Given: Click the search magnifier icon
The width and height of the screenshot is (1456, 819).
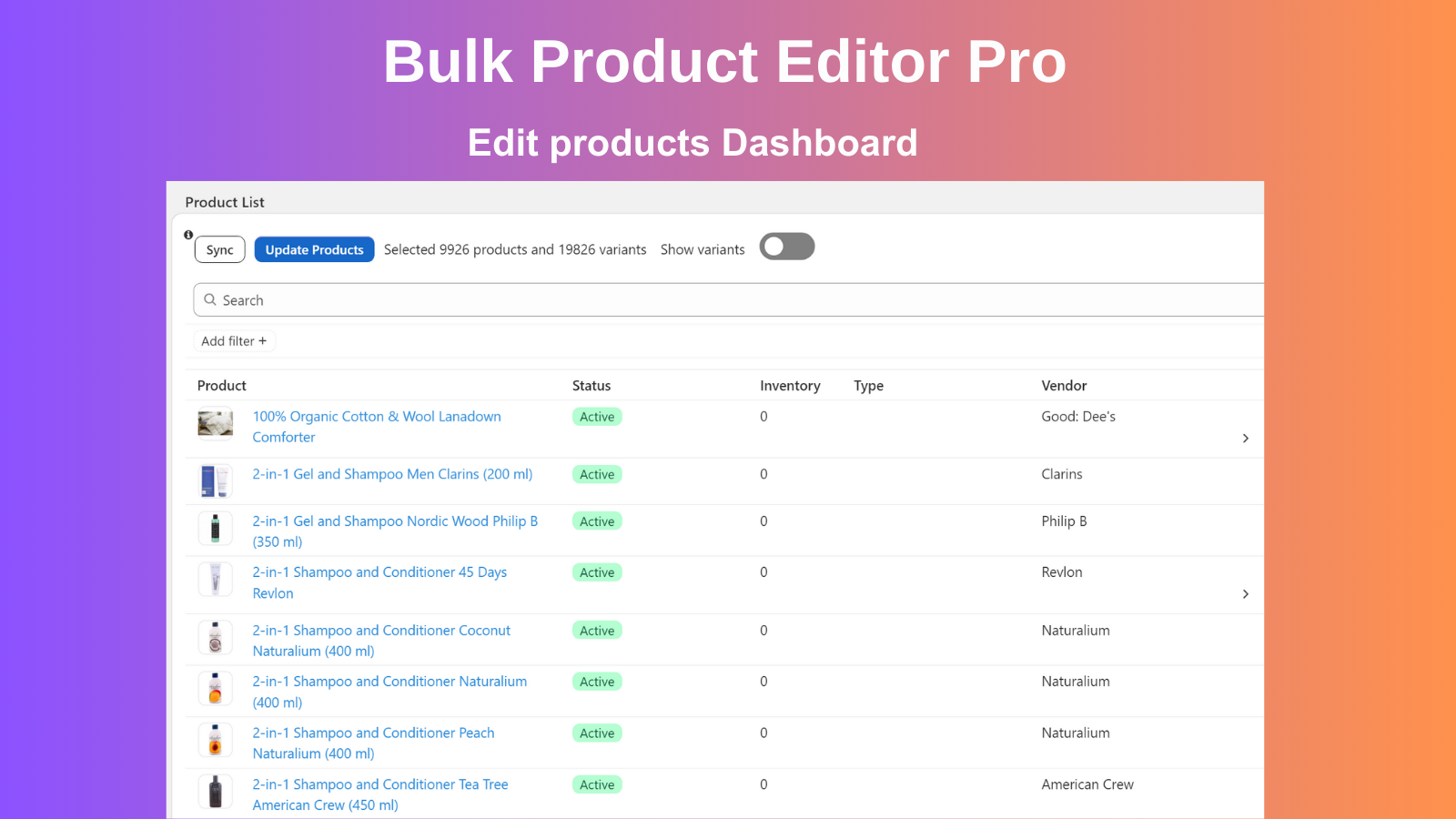Looking at the screenshot, I should click(210, 299).
